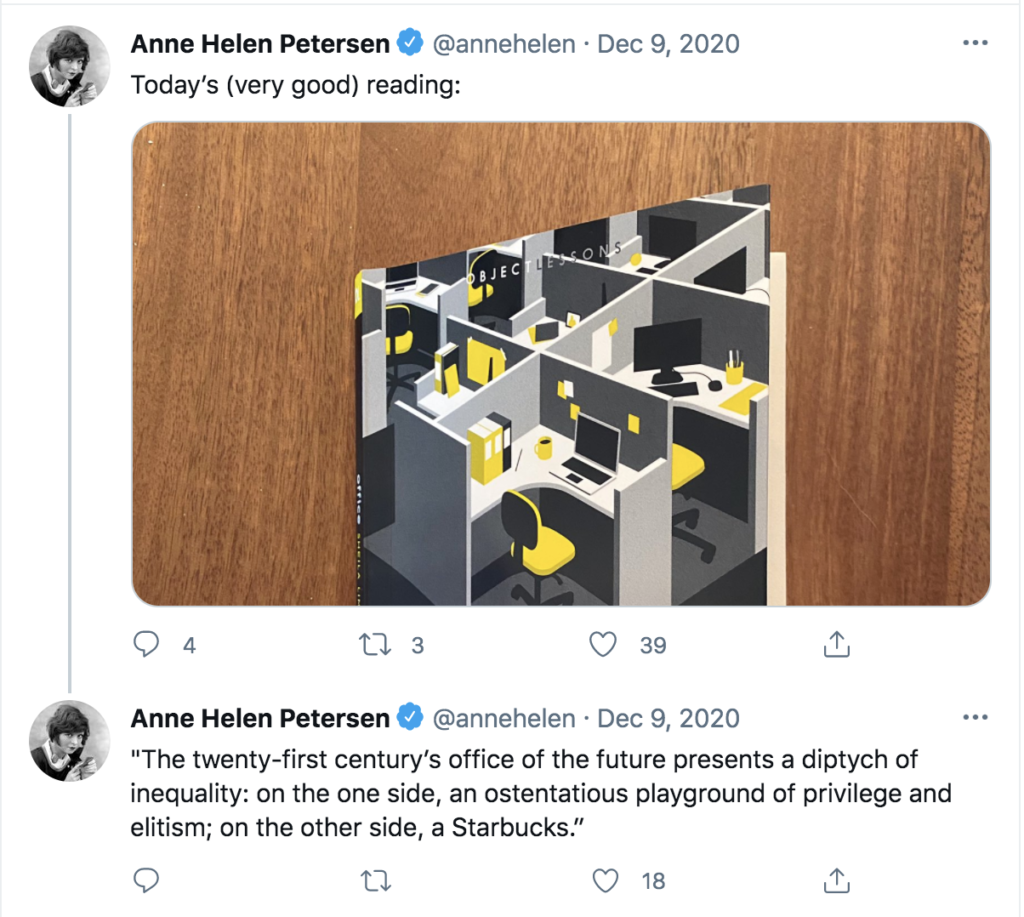Share the first tweet about today's reading

pos(837,644)
